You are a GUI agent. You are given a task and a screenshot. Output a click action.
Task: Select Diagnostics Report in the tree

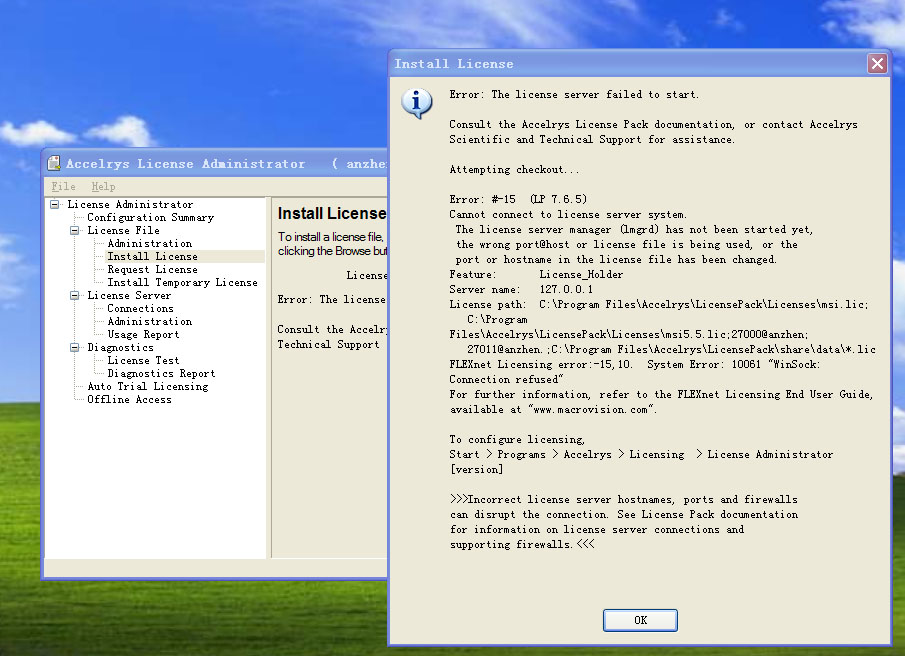pyautogui.click(x=161, y=373)
